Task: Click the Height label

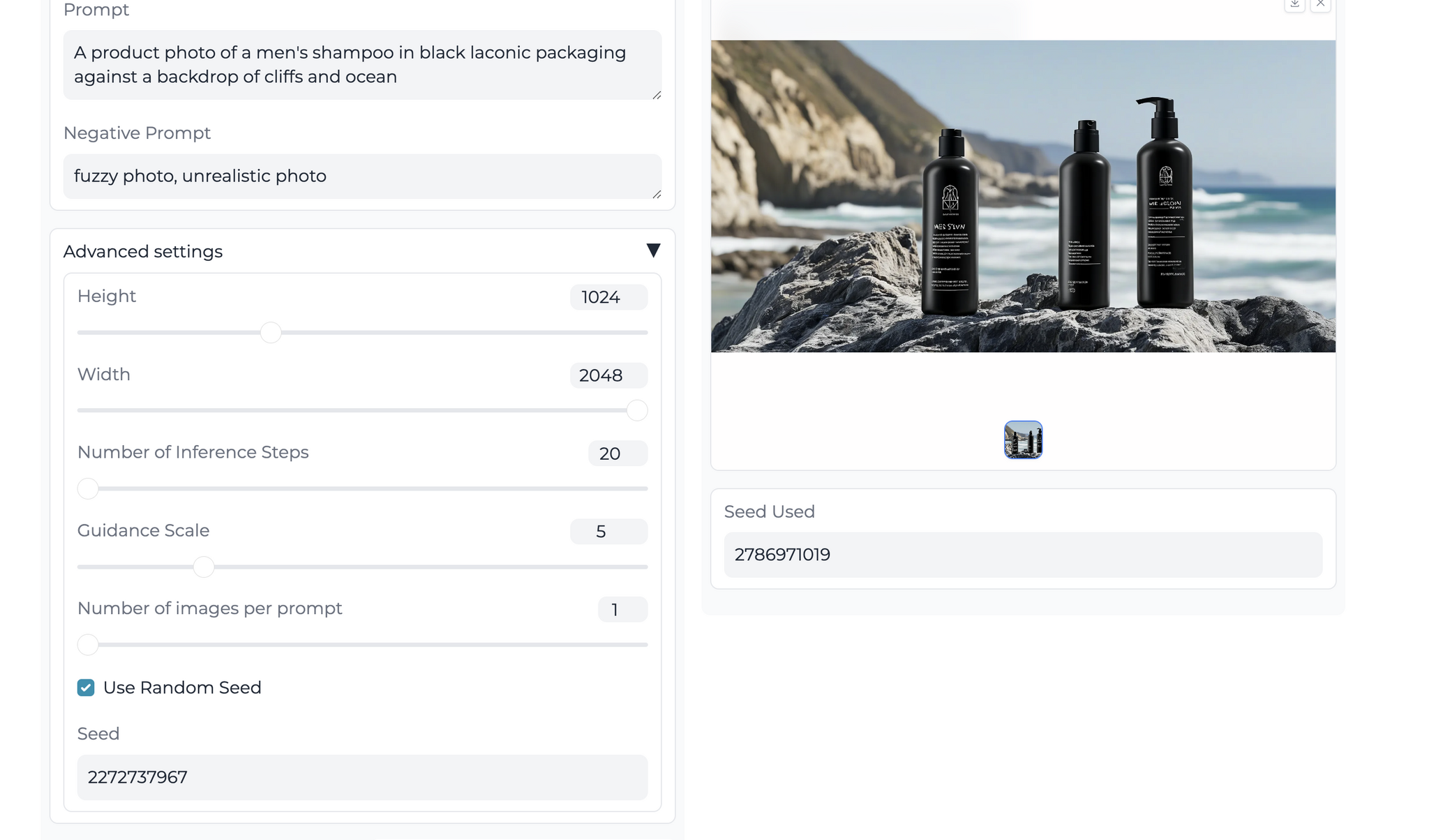Action: point(106,296)
